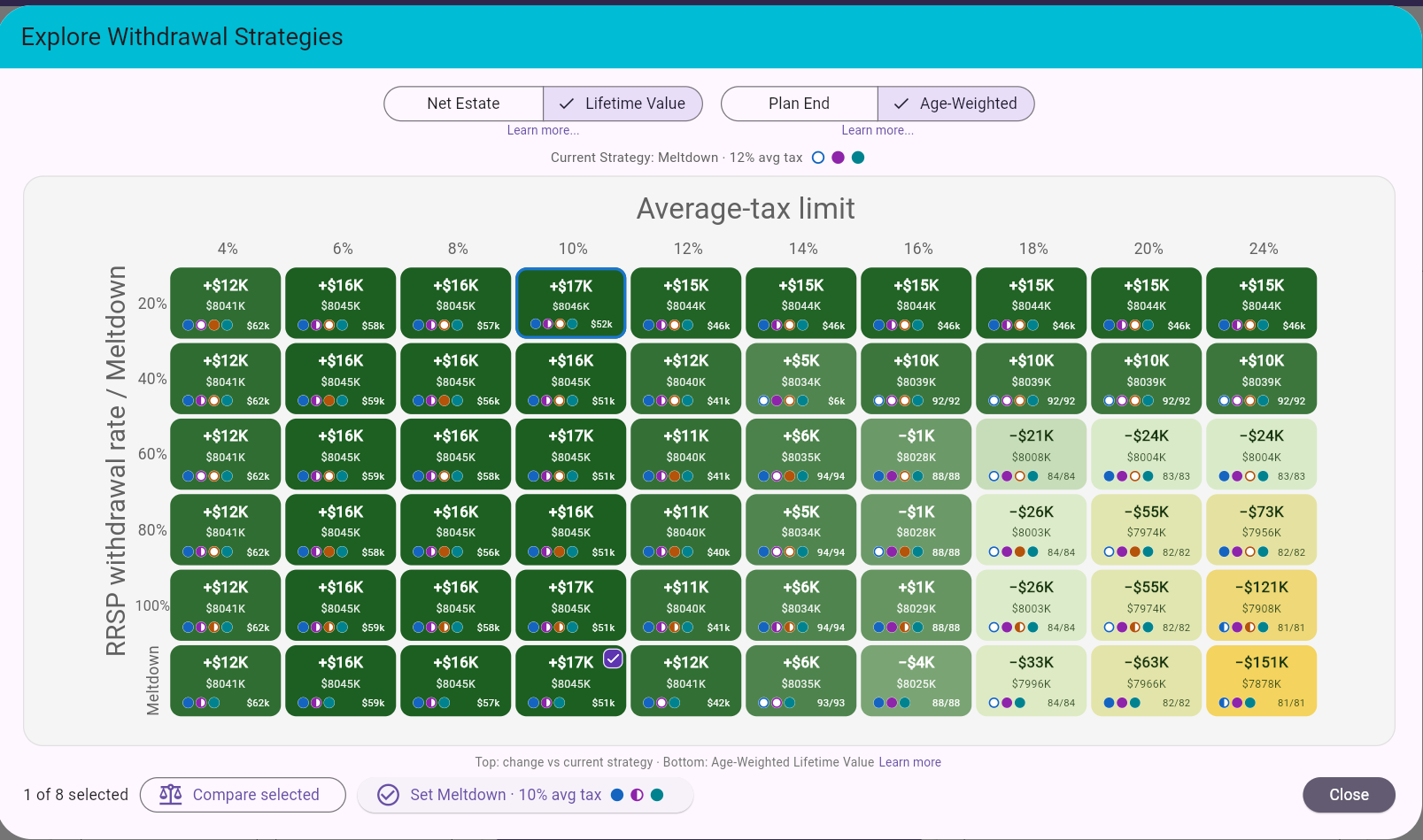Select the +$5K cell in the 40% row
Image resolution: width=1423 pixels, height=840 pixels.
[x=801, y=379]
